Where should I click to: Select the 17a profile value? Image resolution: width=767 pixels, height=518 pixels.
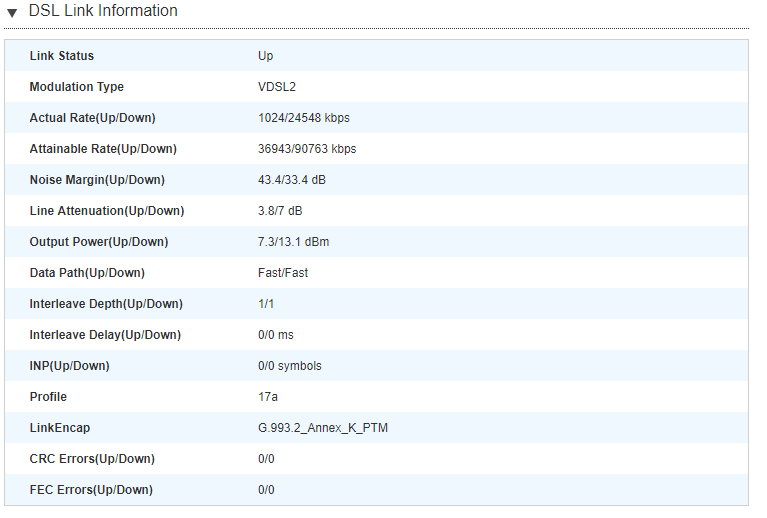tap(268, 397)
